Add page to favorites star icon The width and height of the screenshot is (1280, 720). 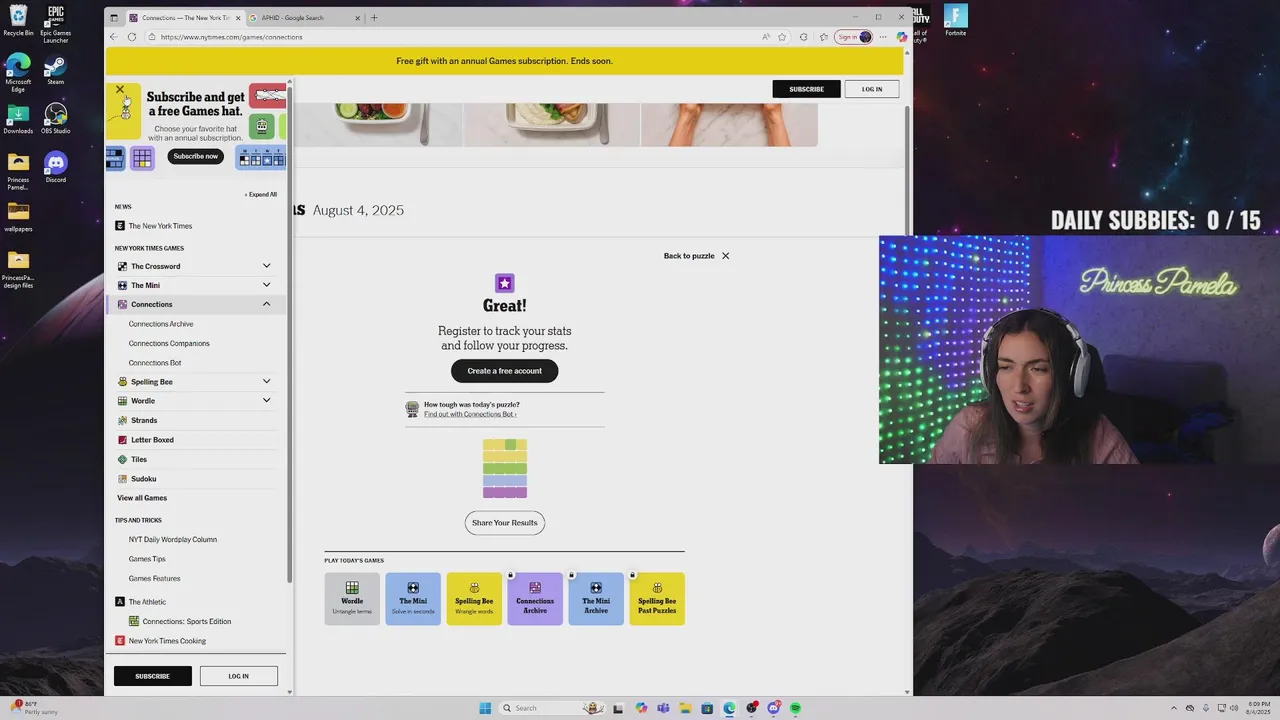[x=782, y=37]
